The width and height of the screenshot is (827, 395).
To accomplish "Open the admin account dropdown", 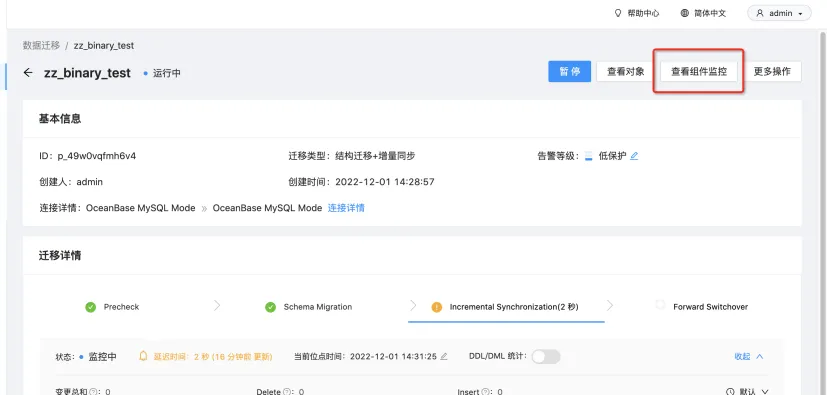I will tap(779, 13).
